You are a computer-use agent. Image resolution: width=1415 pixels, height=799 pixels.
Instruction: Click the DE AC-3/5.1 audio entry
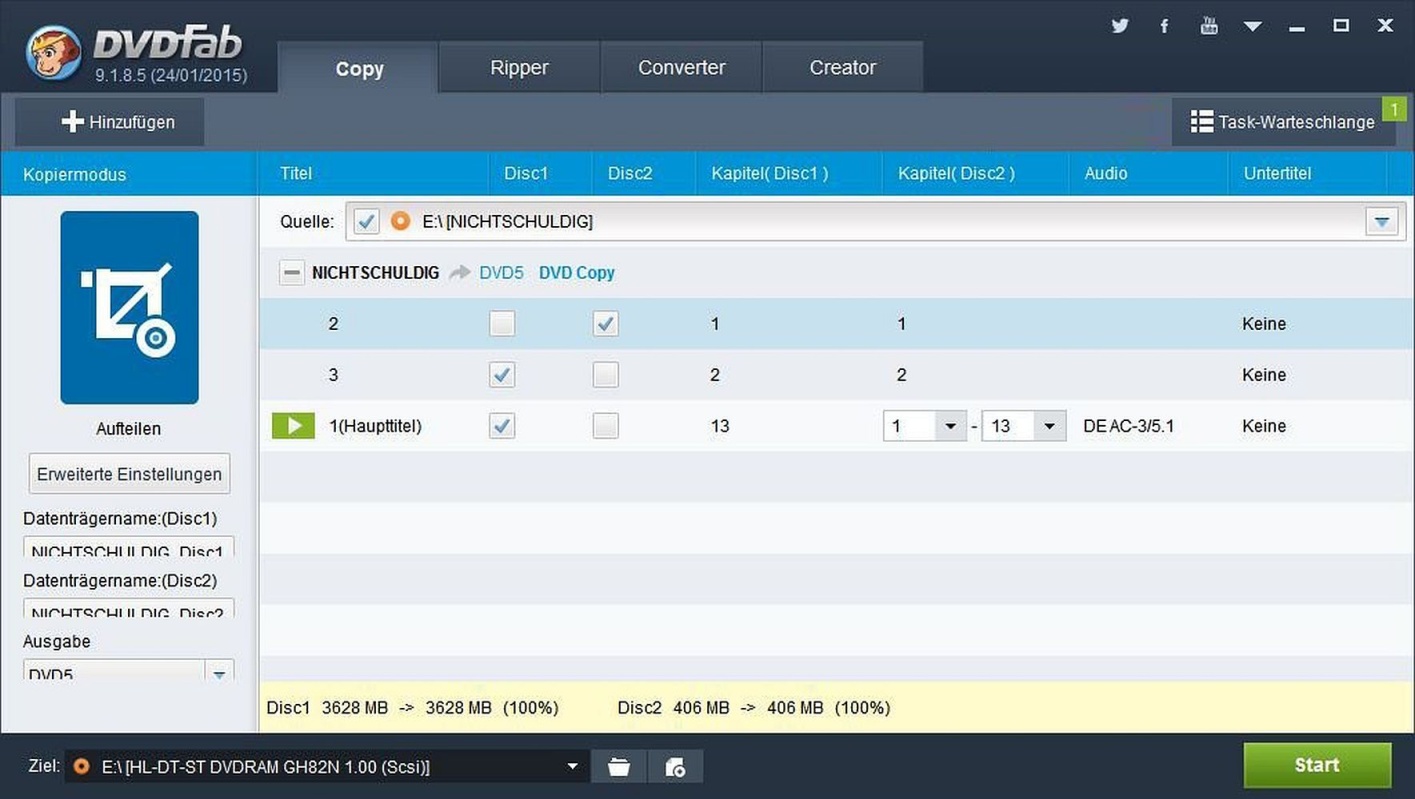click(1128, 426)
